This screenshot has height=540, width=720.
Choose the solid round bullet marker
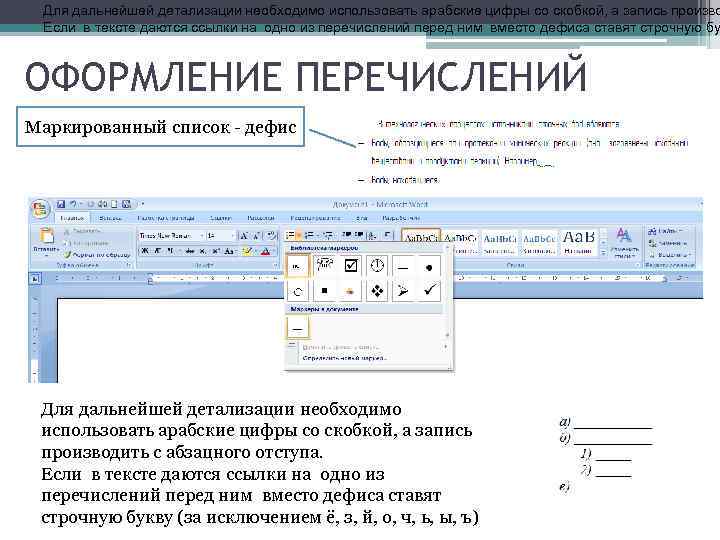(x=429, y=266)
